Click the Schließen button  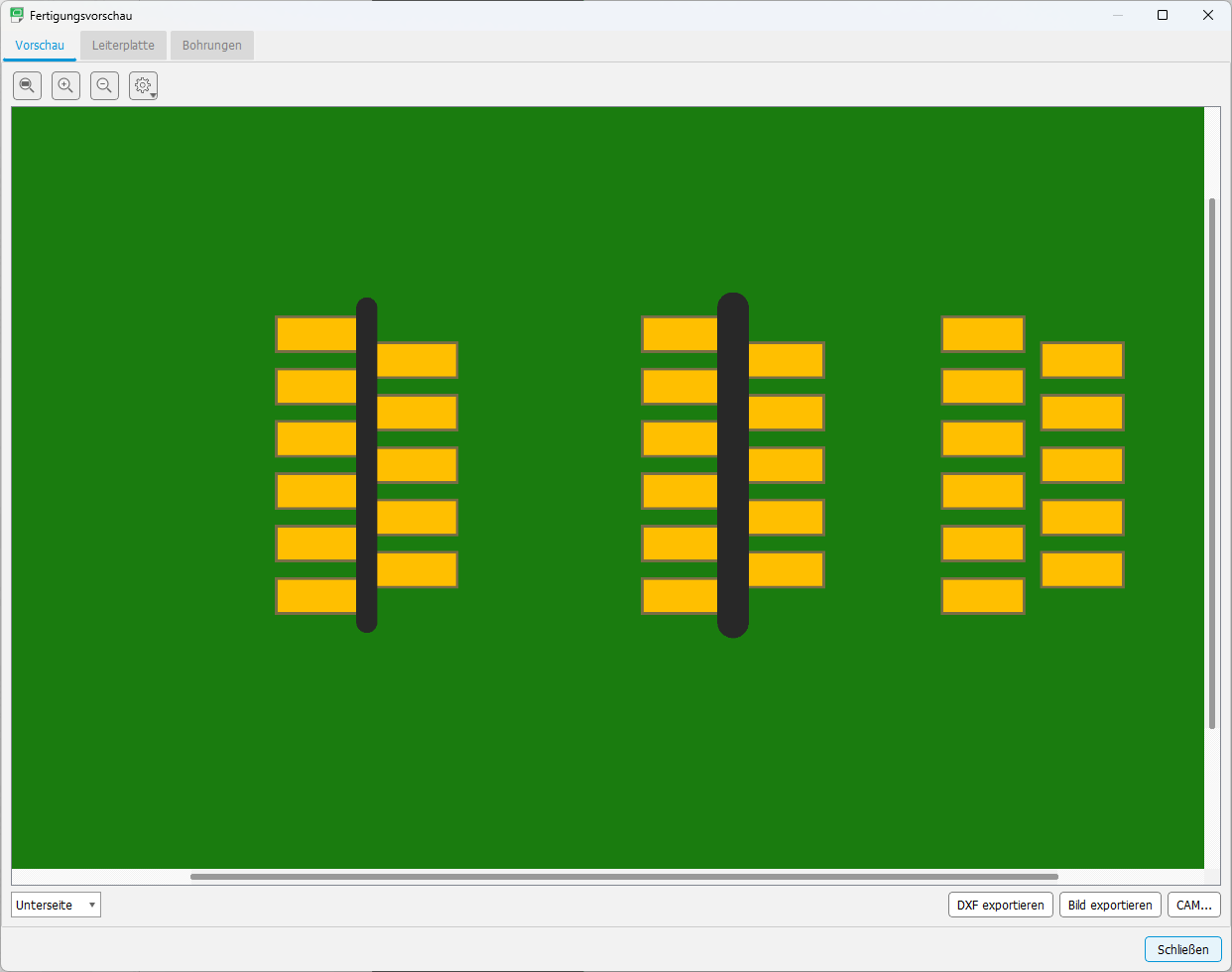[1182, 949]
